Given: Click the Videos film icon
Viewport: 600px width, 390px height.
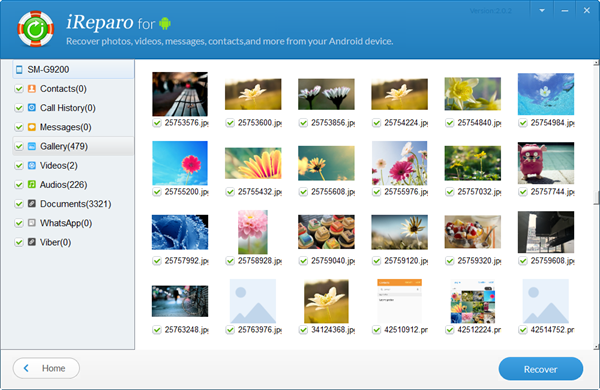Looking at the screenshot, I should (32, 165).
